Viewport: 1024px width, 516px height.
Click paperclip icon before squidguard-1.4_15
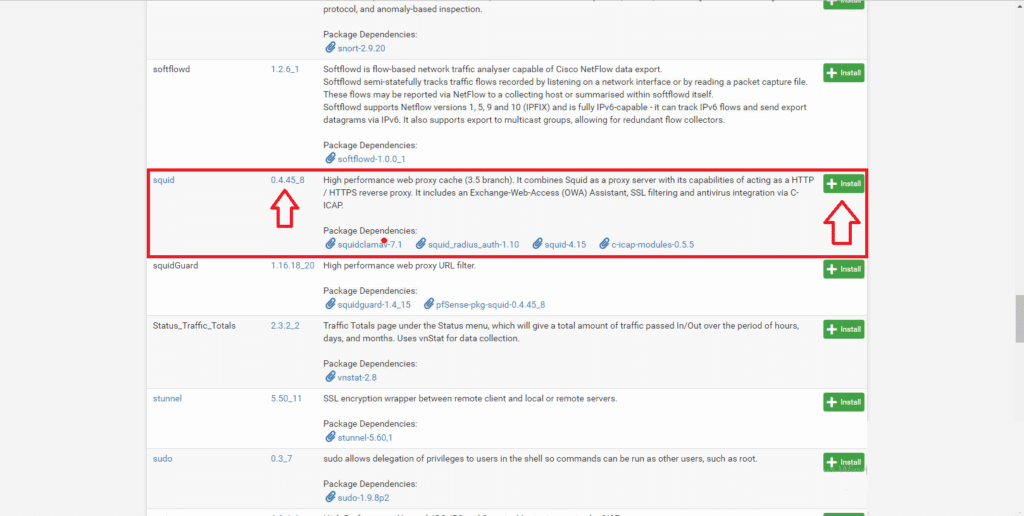[x=330, y=304]
